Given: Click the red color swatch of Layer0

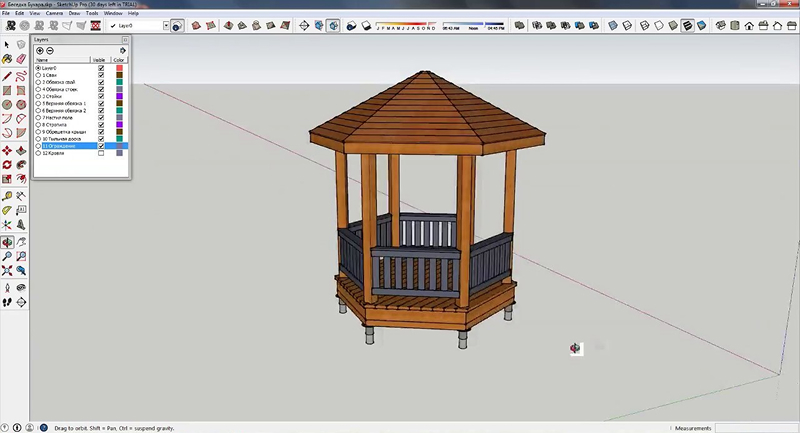Looking at the screenshot, I should pos(119,68).
